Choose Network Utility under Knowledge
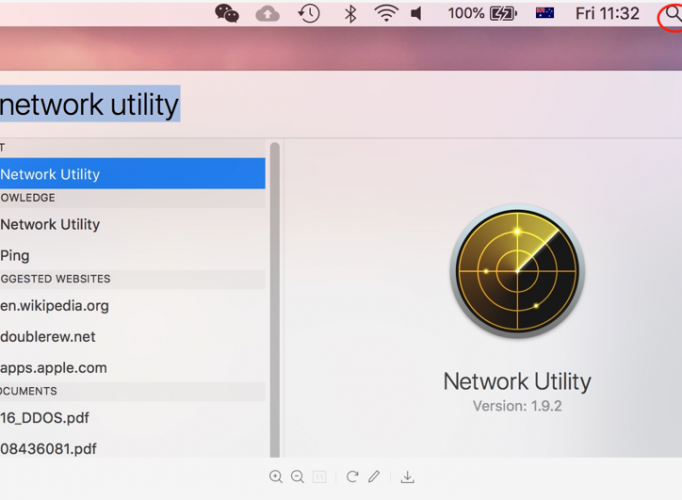The height and width of the screenshot is (500, 682). 133,224
